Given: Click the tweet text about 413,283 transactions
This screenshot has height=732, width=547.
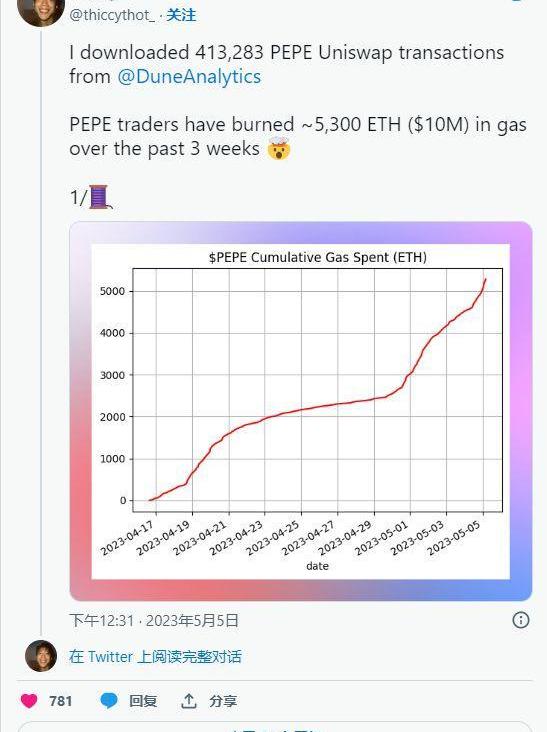Looking at the screenshot, I should coord(287,64).
